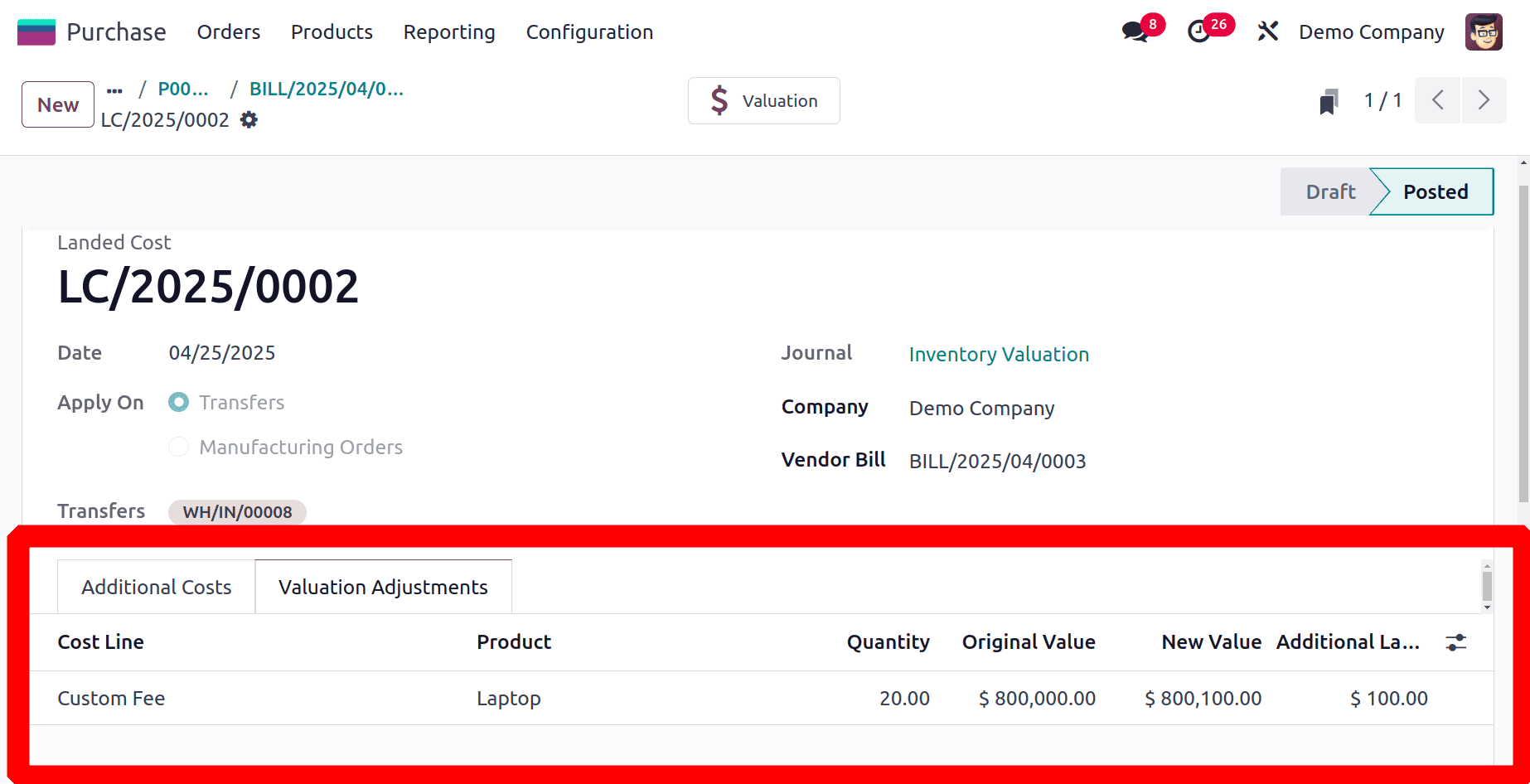The image size is (1530, 784).
Task: Click the date 04/25/2025
Action: pyautogui.click(x=222, y=353)
